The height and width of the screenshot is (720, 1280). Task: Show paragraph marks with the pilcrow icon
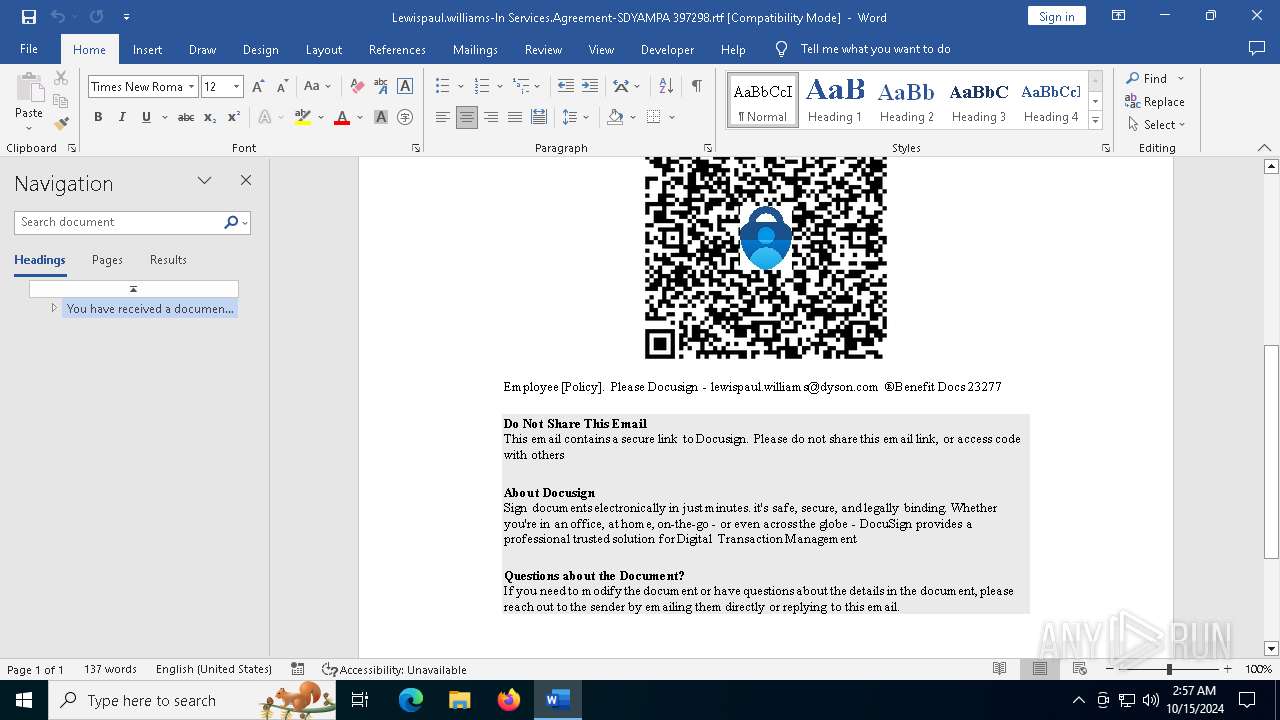coord(696,87)
